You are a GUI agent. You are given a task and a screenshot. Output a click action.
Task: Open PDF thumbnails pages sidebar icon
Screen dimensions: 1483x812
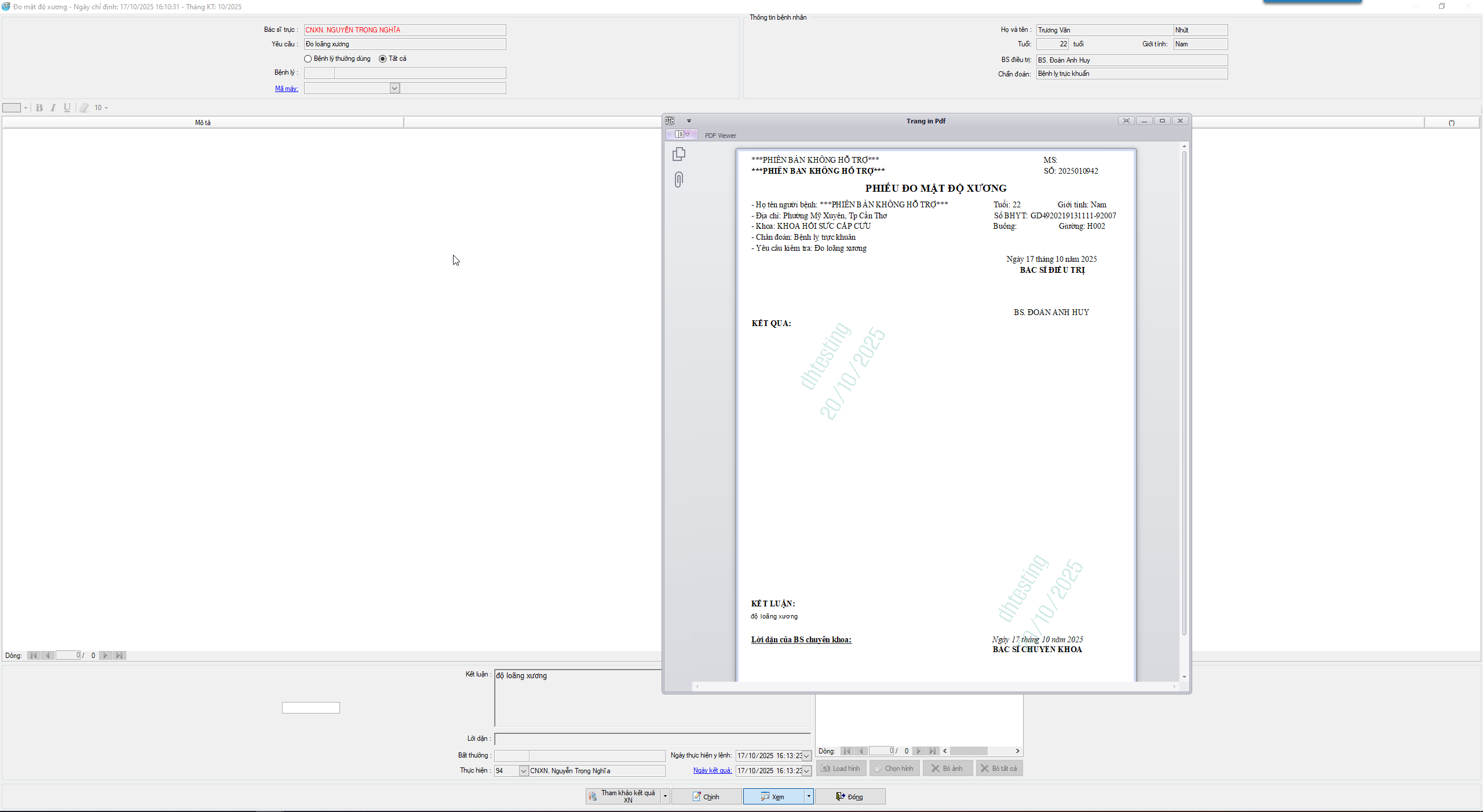tap(679, 154)
